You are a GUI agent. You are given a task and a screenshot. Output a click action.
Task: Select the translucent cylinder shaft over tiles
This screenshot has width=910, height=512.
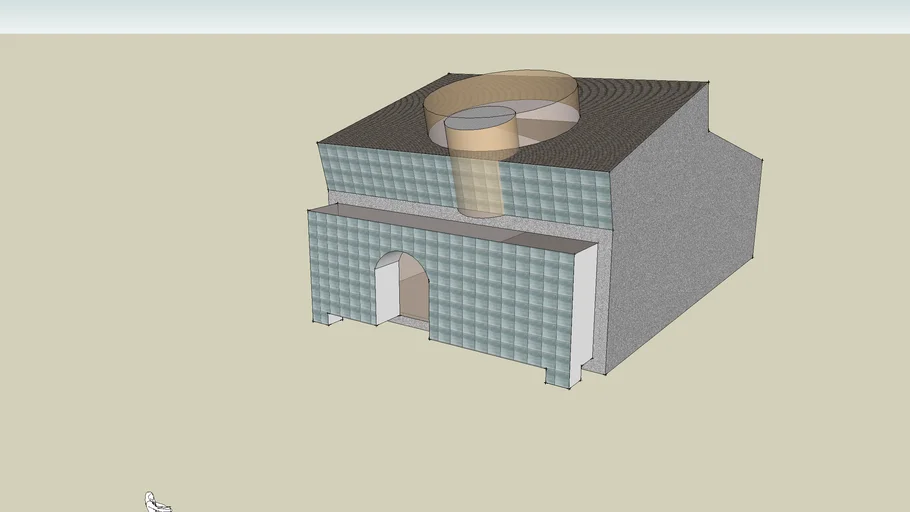tap(480, 185)
